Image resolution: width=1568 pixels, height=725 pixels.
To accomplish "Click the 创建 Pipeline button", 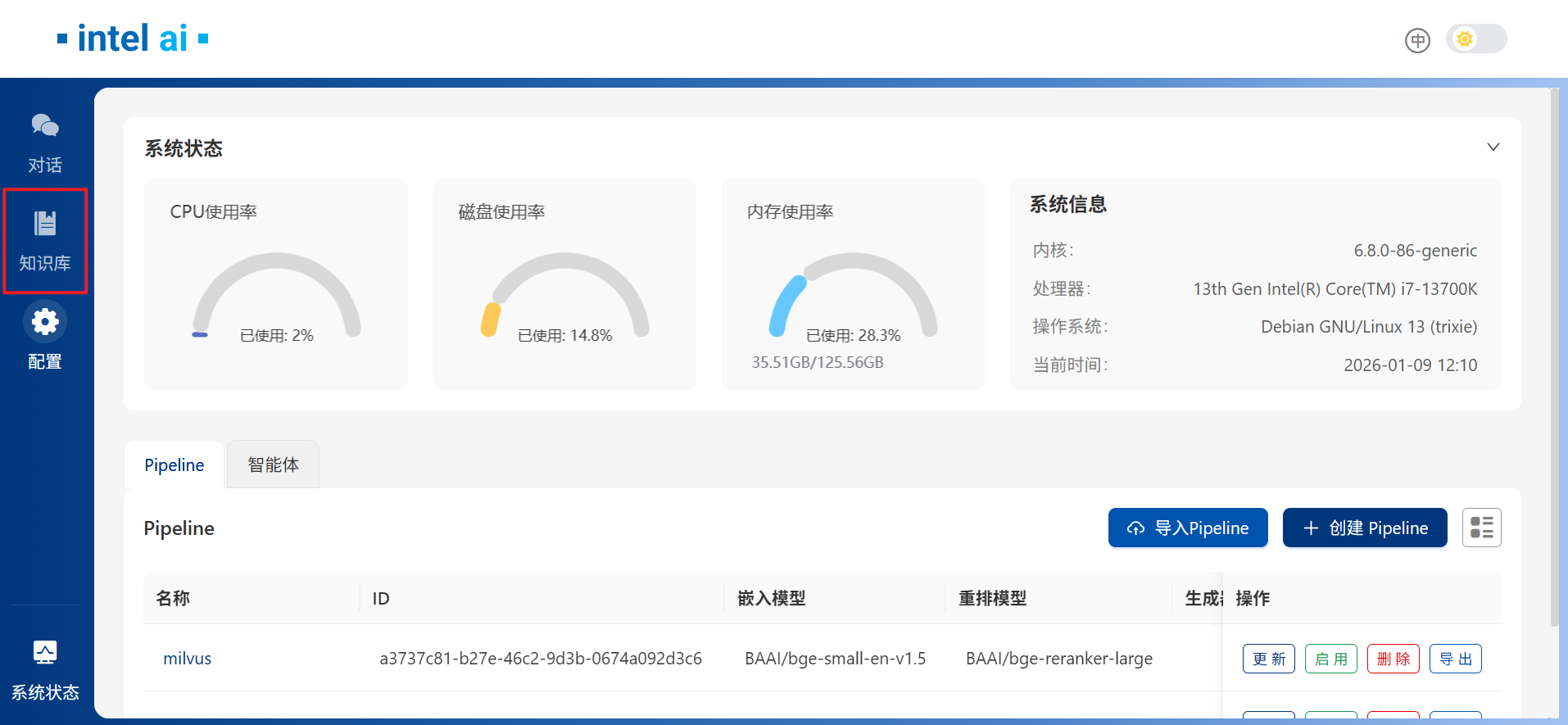I will [1364, 528].
